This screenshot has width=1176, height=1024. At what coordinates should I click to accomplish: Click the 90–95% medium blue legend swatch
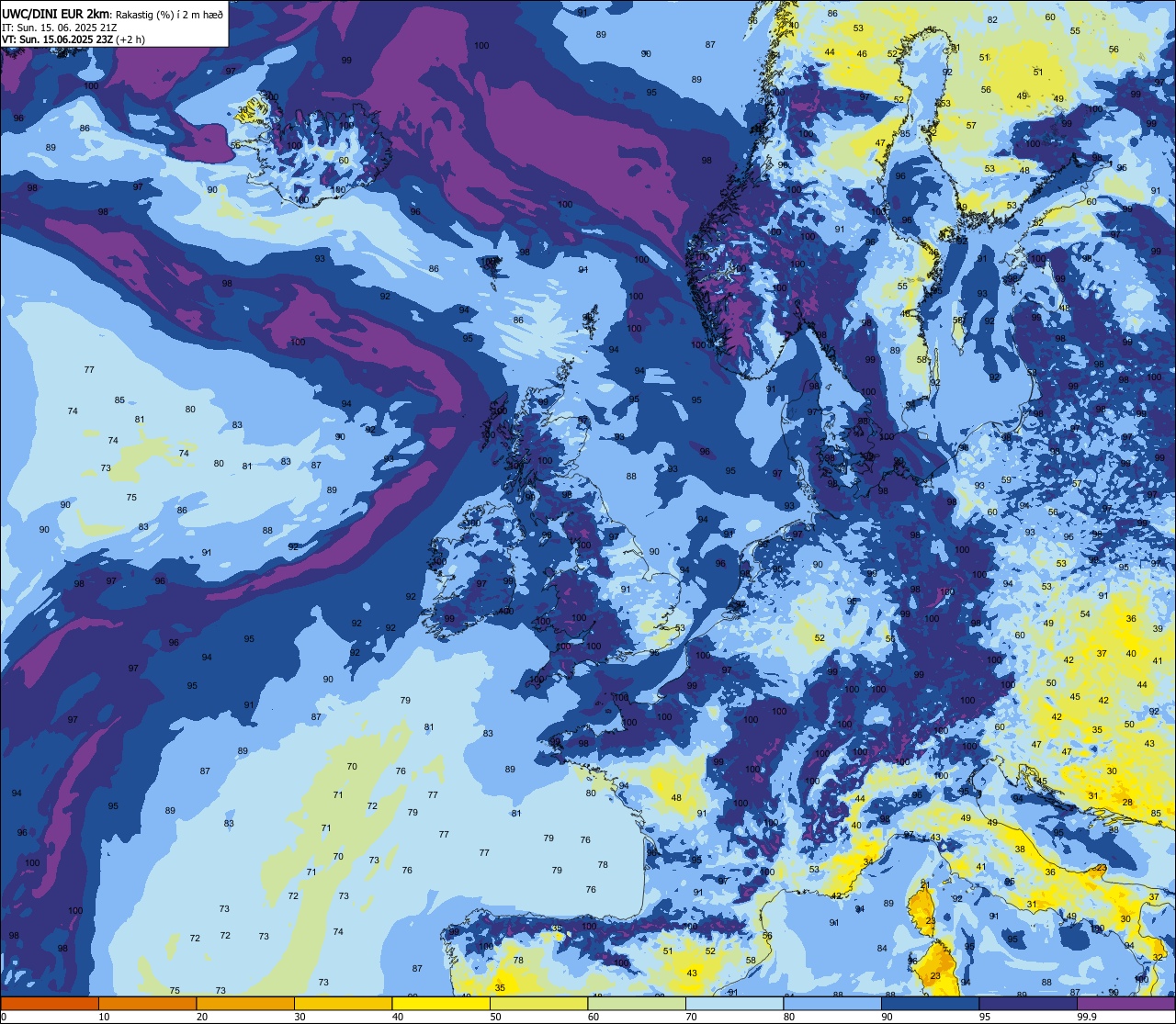tap(931, 1003)
